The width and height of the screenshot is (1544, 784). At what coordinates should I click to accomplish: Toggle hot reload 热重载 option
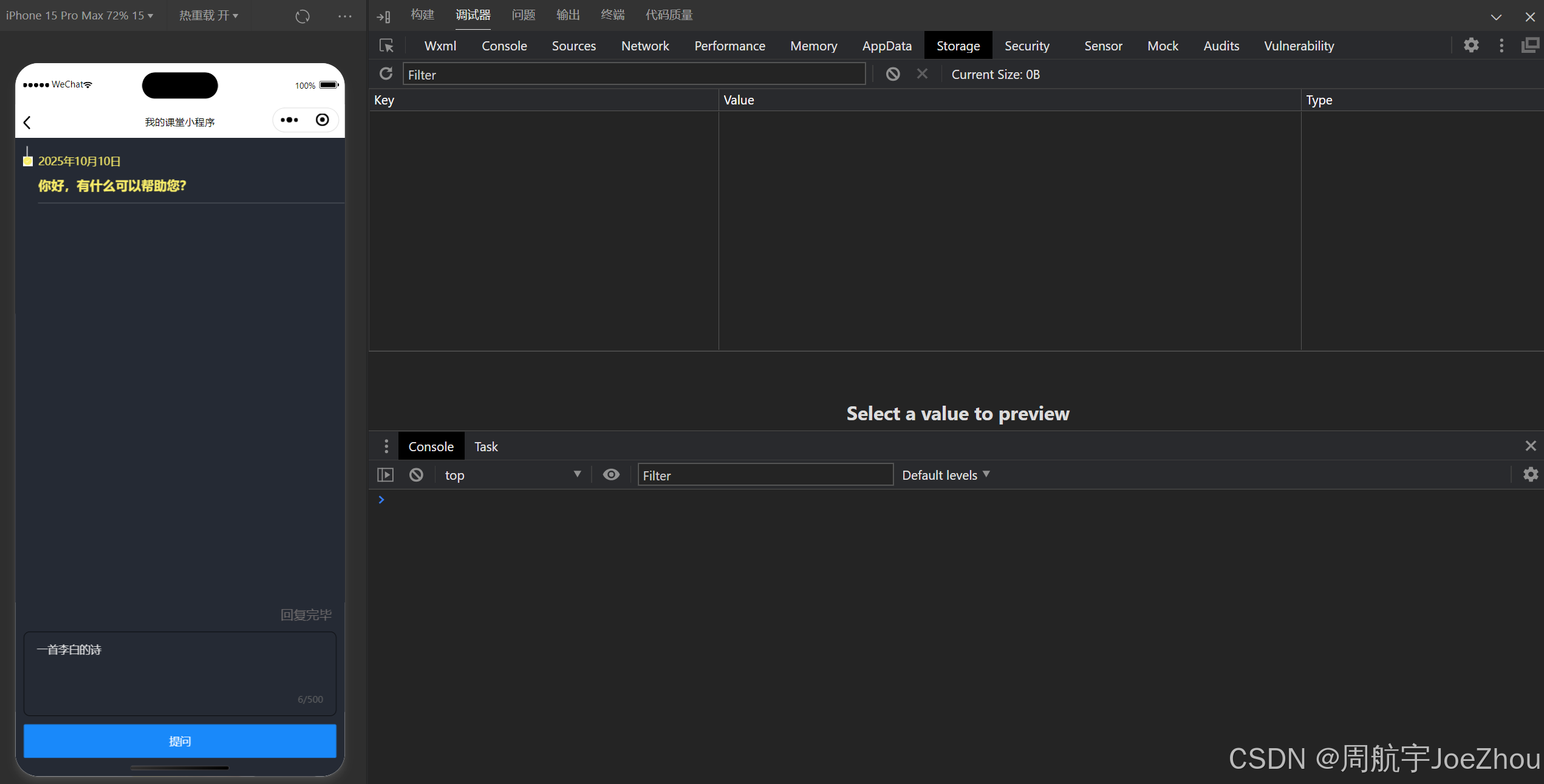(208, 16)
